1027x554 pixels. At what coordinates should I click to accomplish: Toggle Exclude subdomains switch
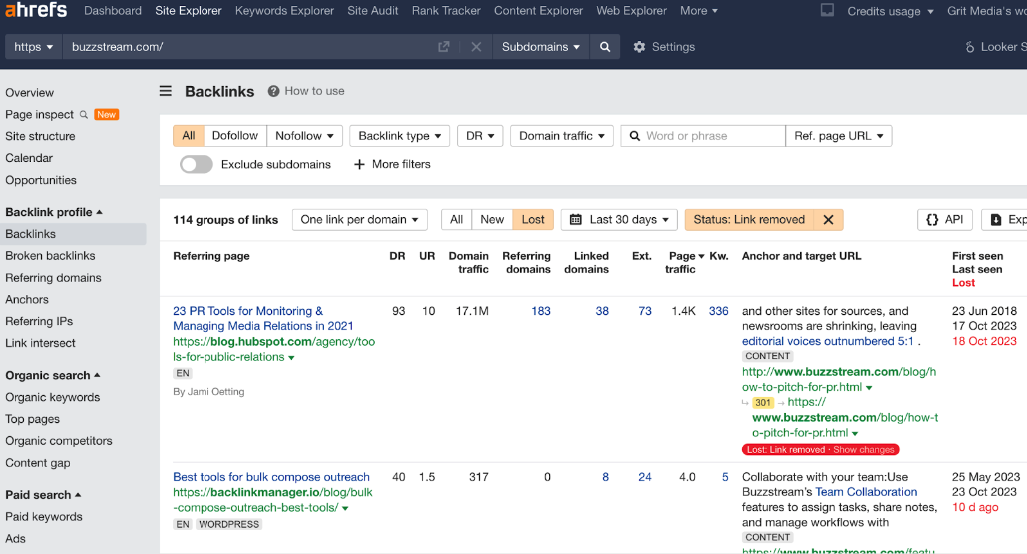pyautogui.click(x=196, y=164)
